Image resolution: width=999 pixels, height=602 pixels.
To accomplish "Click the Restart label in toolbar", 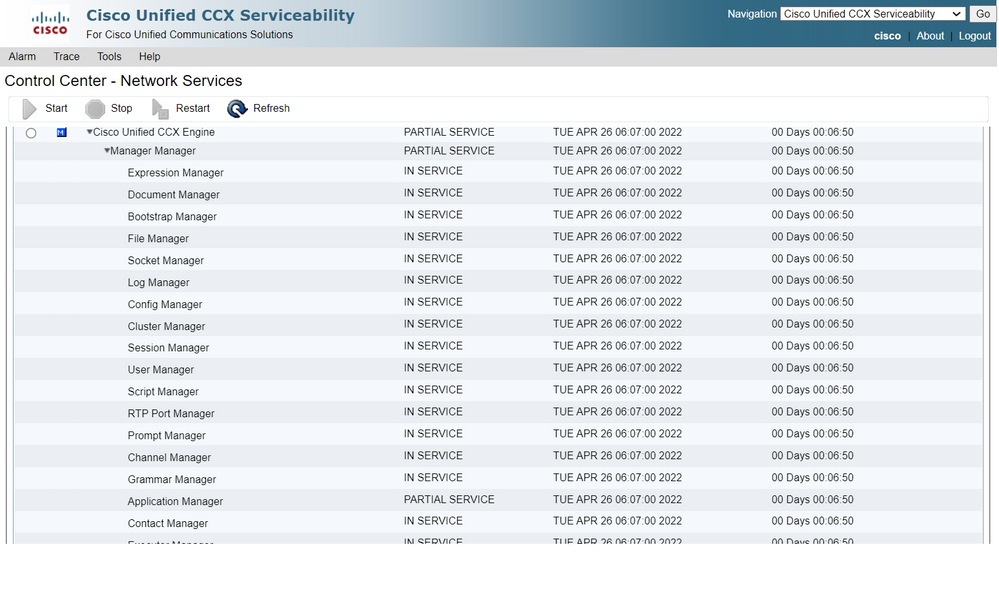I will click(x=192, y=108).
